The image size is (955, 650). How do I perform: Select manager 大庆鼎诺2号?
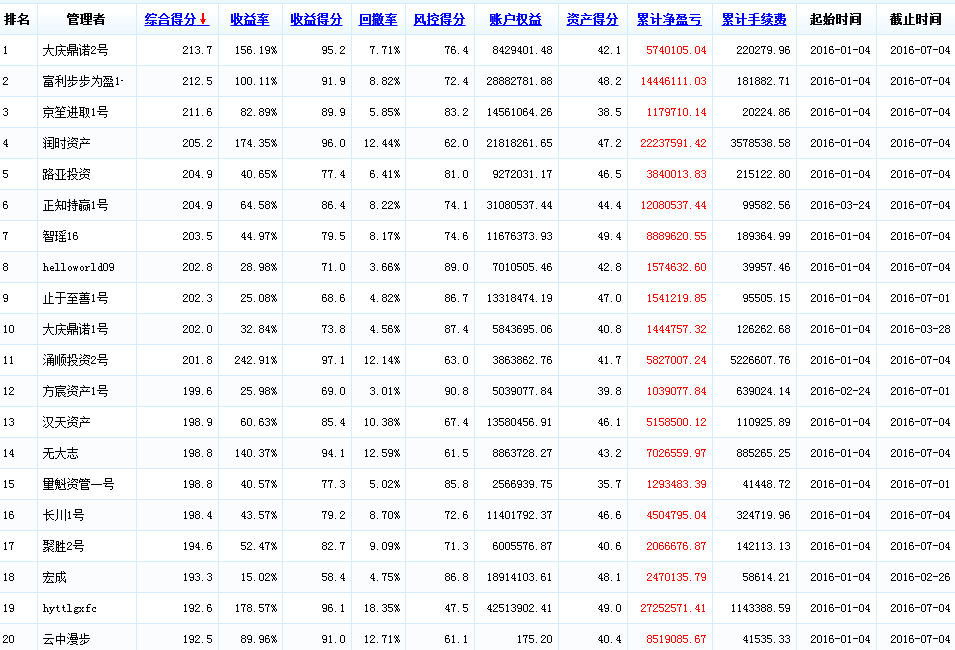click(x=75, y=50)
